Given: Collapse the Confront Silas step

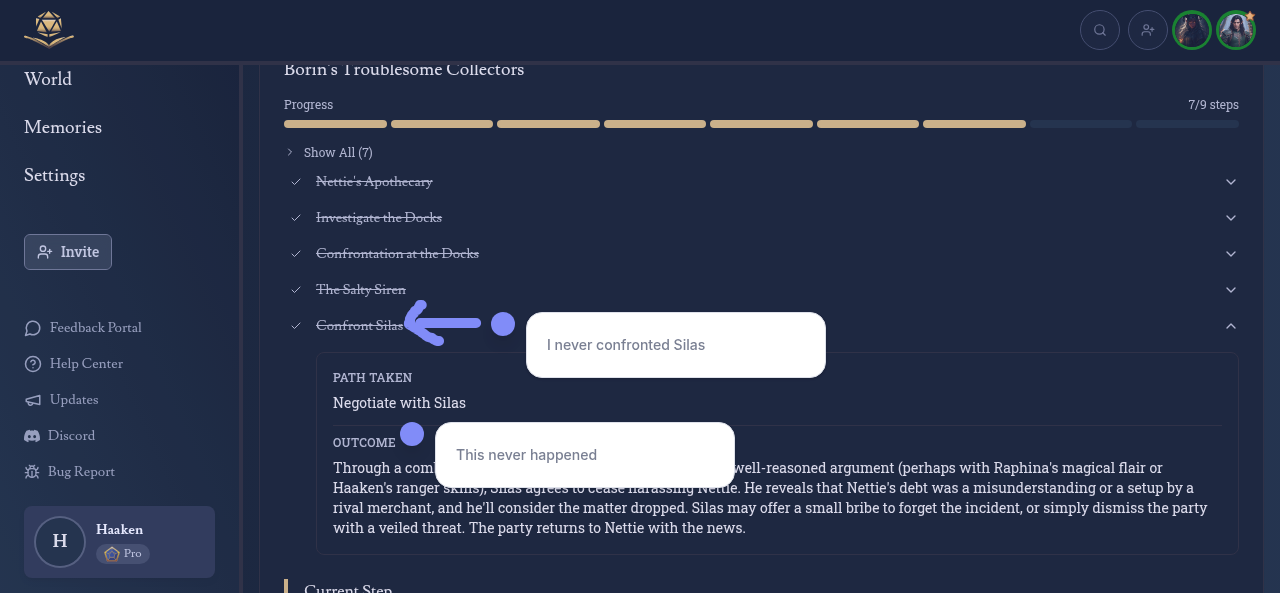Looking at the screenshot, I should pyautogui.click(x=1231, y=326).
